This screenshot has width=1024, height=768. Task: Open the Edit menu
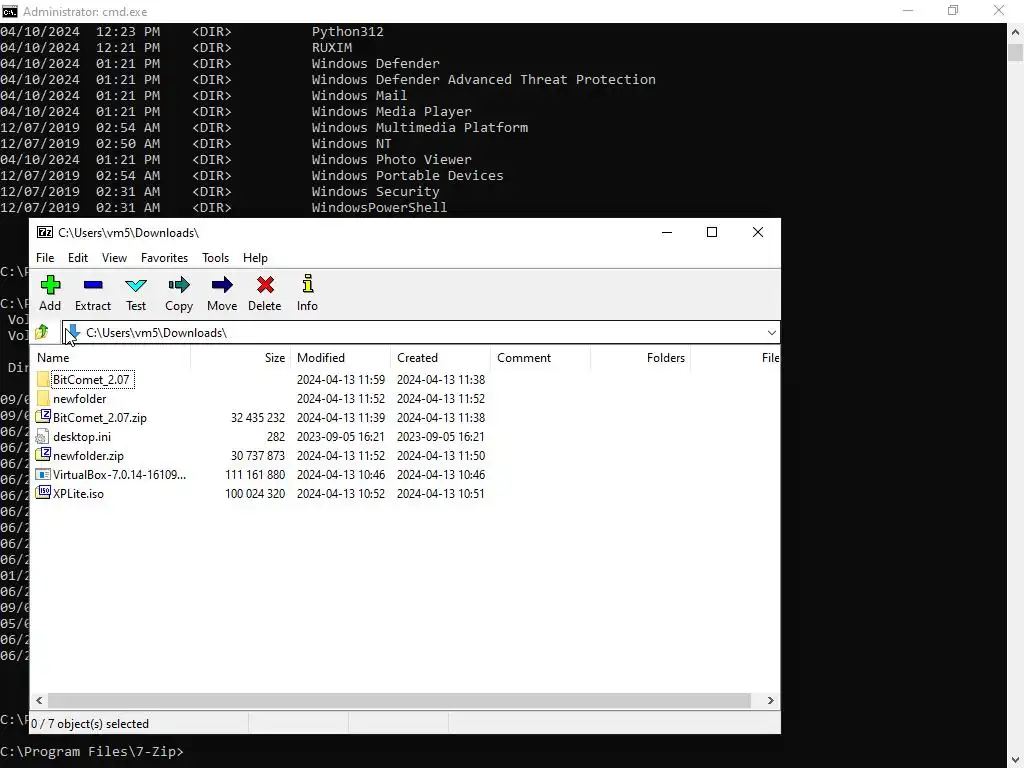click(78, 258)
